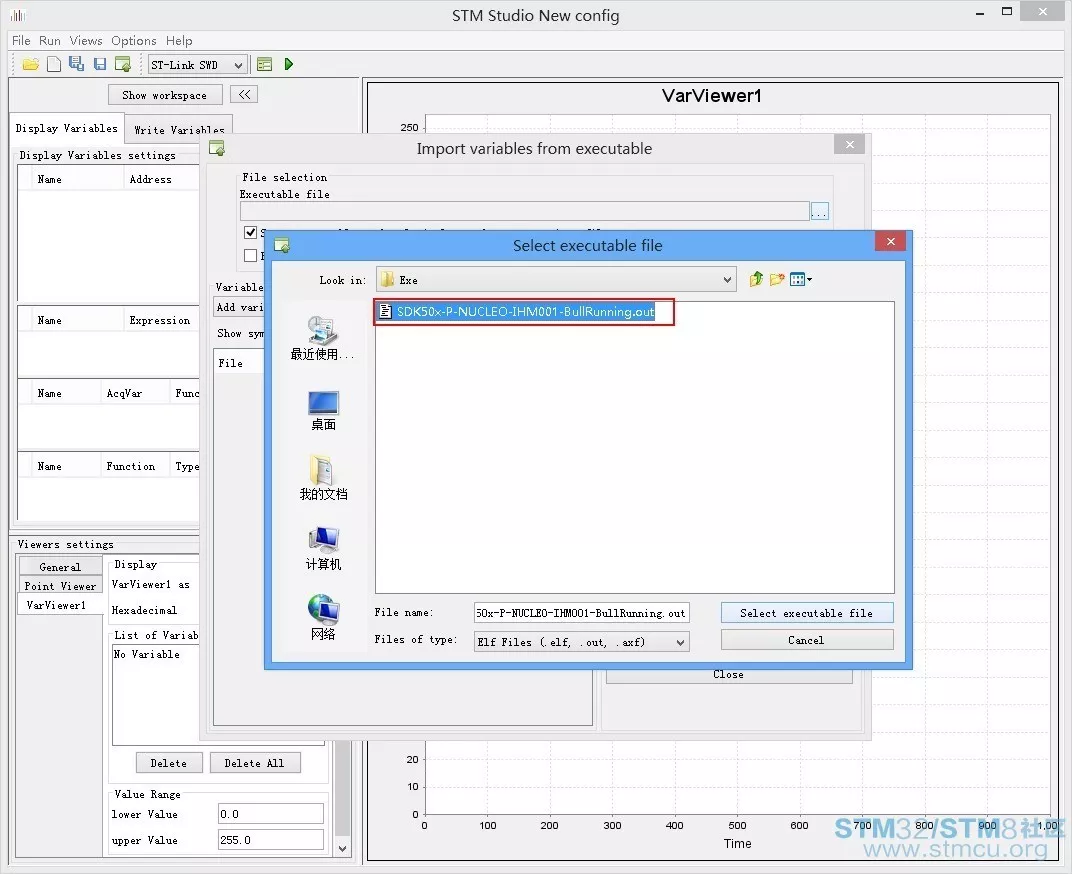This screenshot has height=874, width=1072.
Task: Open 我的文档 documents shortcut
Action: [323, 478]
